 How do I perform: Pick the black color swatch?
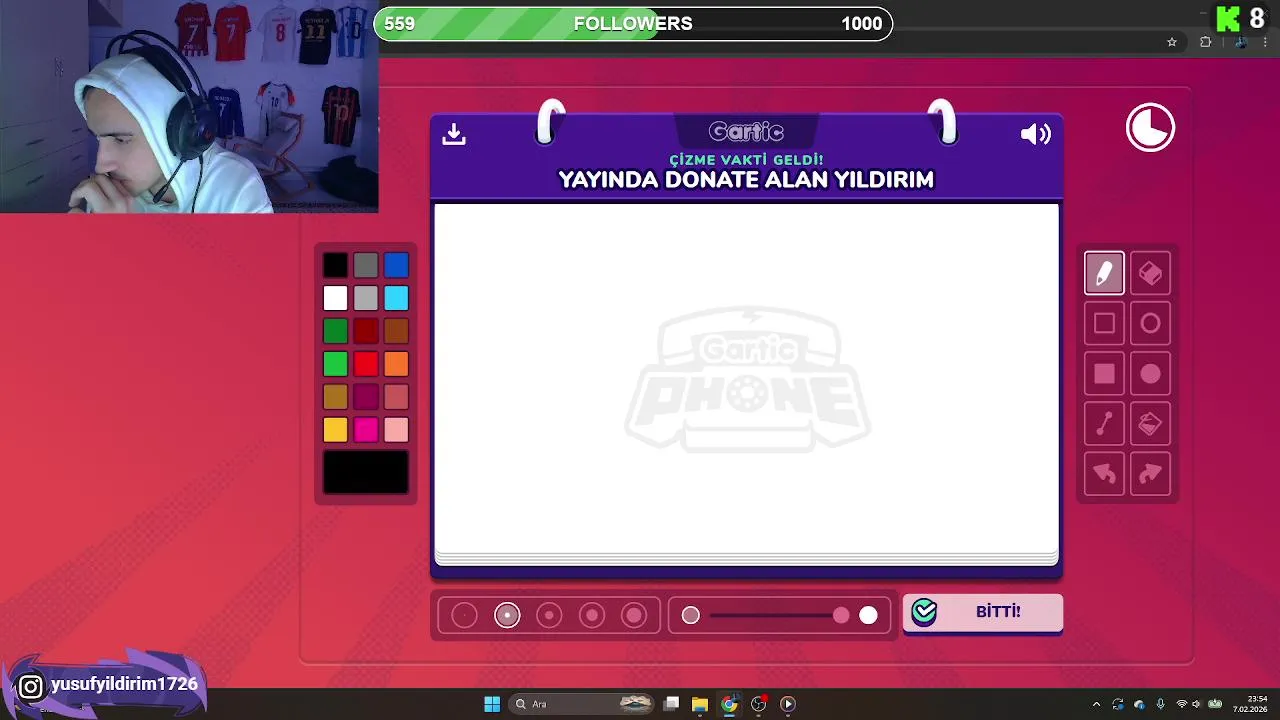pyautogui.click(x=335, y=265)
